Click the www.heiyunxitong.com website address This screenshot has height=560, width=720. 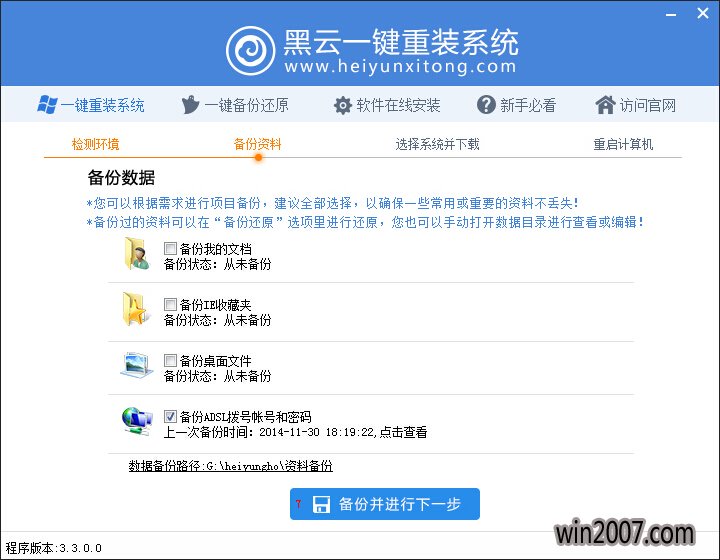(400, 67)
